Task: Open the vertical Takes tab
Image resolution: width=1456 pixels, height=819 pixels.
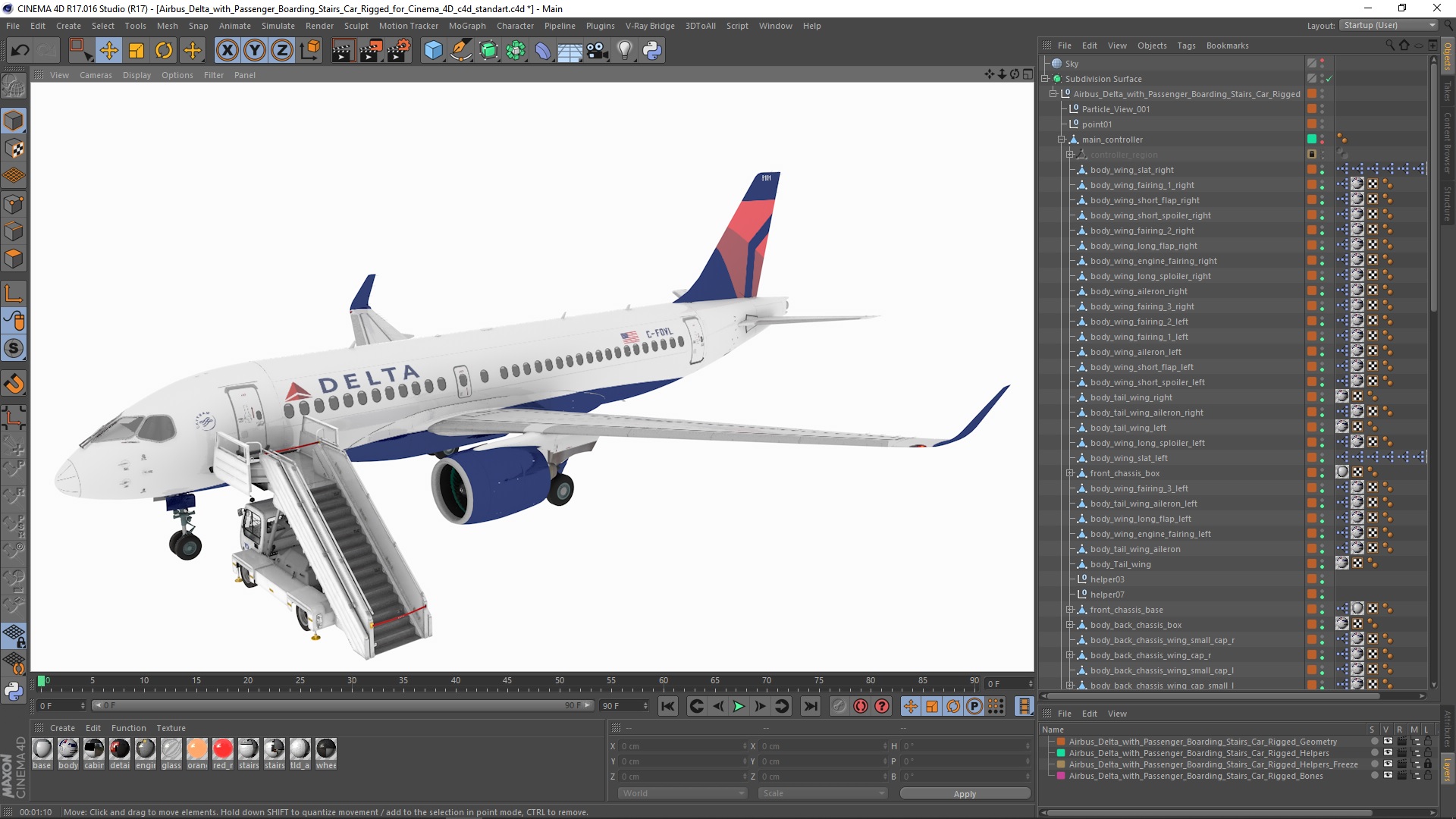Action: 1448,92
